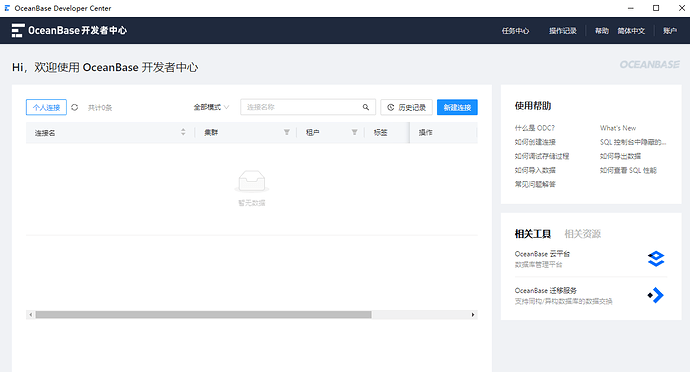Focus the 连接名称 search field
Screen dimensions: 690x372
pos(308,107)
